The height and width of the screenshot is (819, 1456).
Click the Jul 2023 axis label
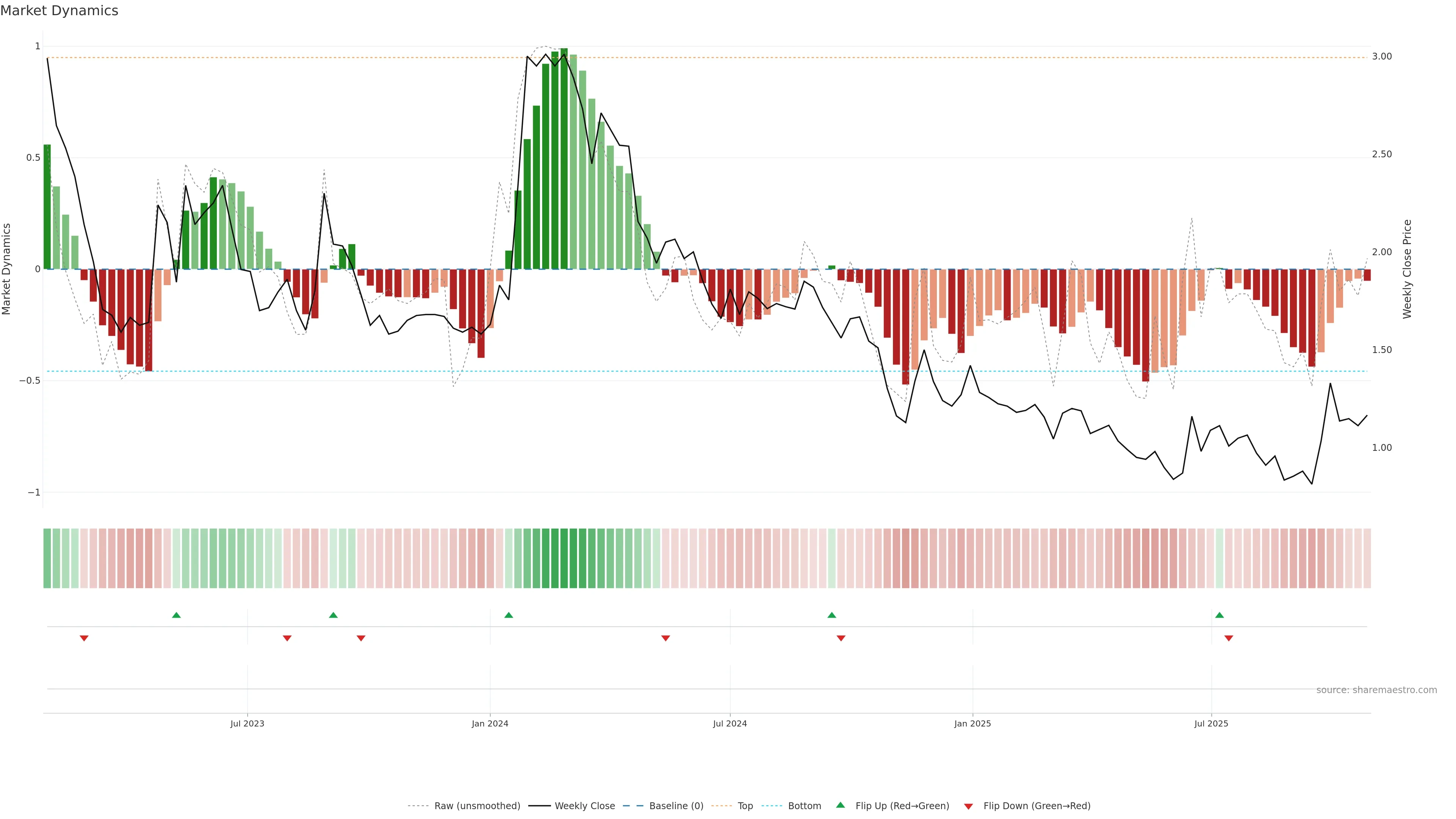point(247,723)
